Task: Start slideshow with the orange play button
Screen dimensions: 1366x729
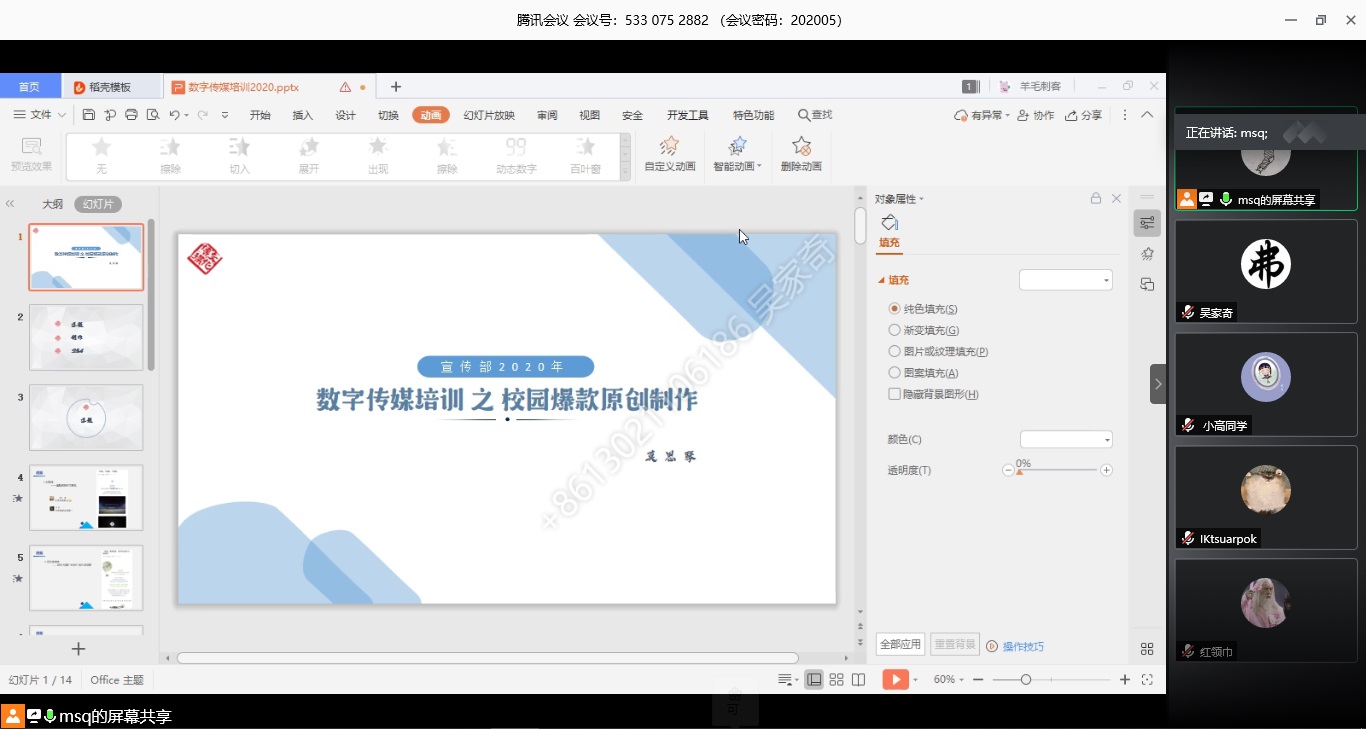Action: 895,680
